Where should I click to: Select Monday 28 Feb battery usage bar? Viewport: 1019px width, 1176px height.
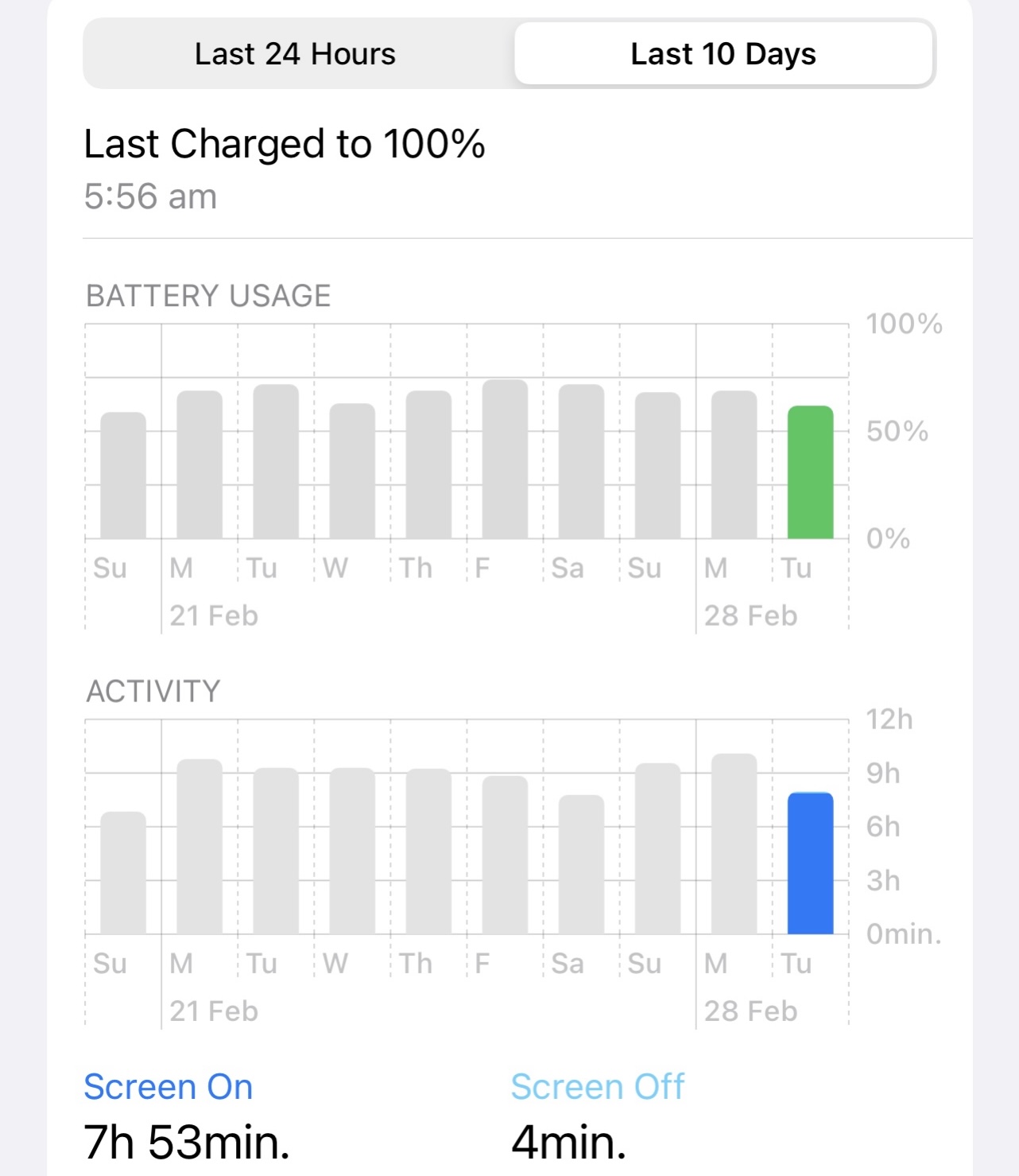[x=734, y=465]
